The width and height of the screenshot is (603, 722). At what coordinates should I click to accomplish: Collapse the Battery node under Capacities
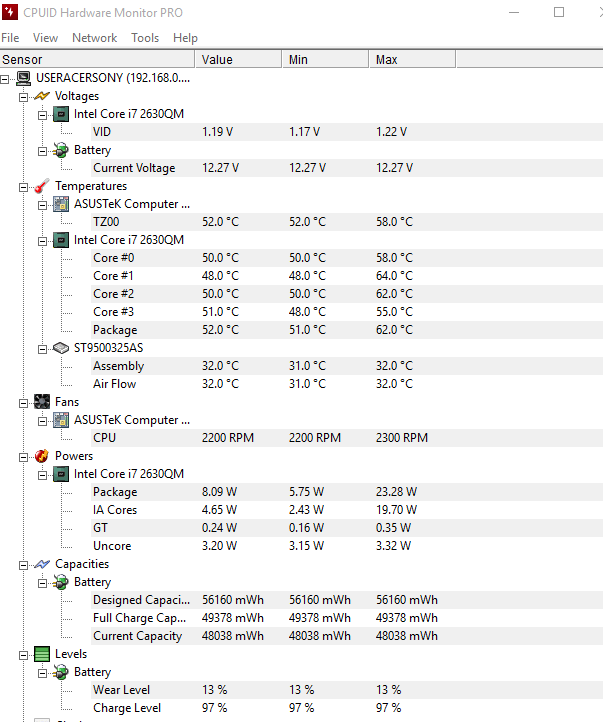tap(42, 583)
